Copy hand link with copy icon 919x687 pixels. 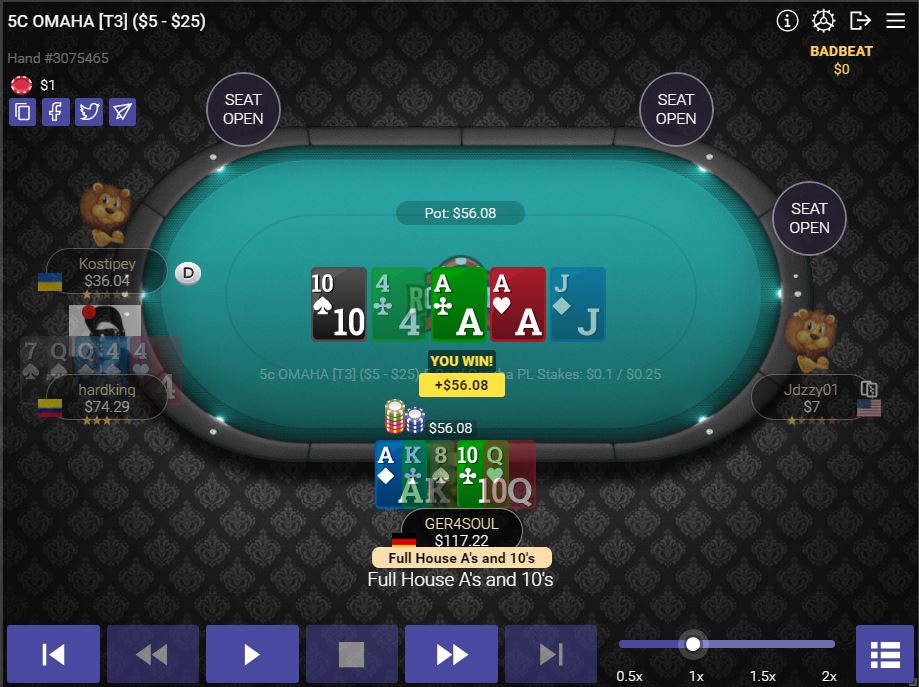(23, 112)
